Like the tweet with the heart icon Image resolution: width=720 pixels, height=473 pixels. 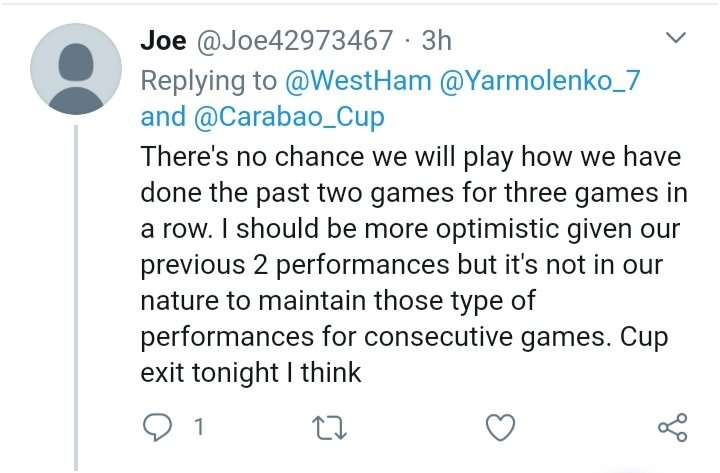(501, 427)
